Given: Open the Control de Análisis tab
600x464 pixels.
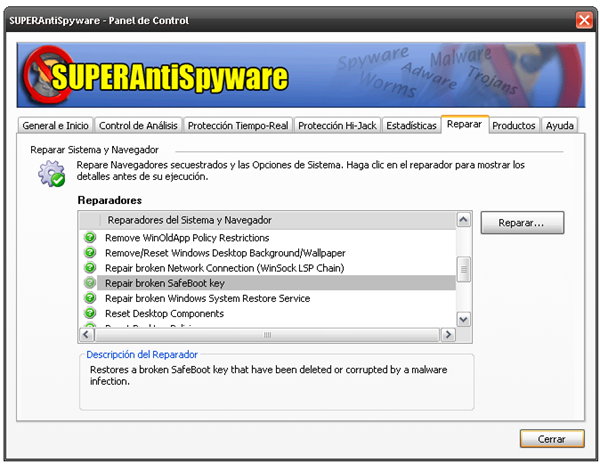Looking at the screenshot, I should pyautogui.click(x=139, y=126).
